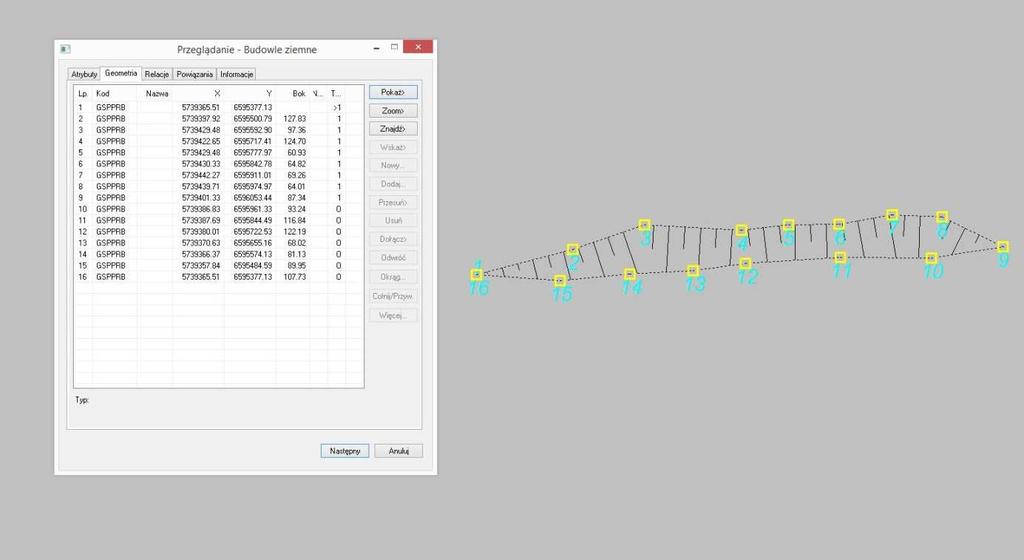Select the rightmost vertex marker 9

coord(1003,247)
